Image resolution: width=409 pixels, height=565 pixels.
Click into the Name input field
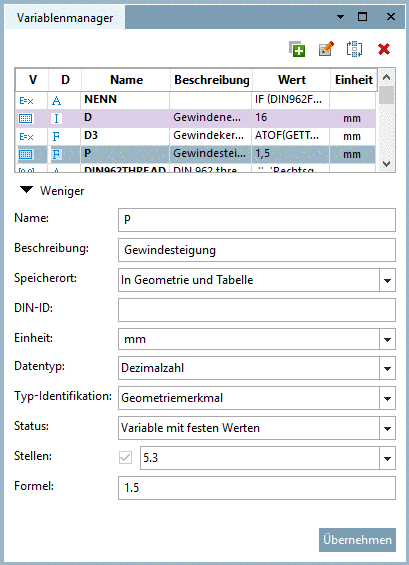pyautogui.click(x=257, y=220)
